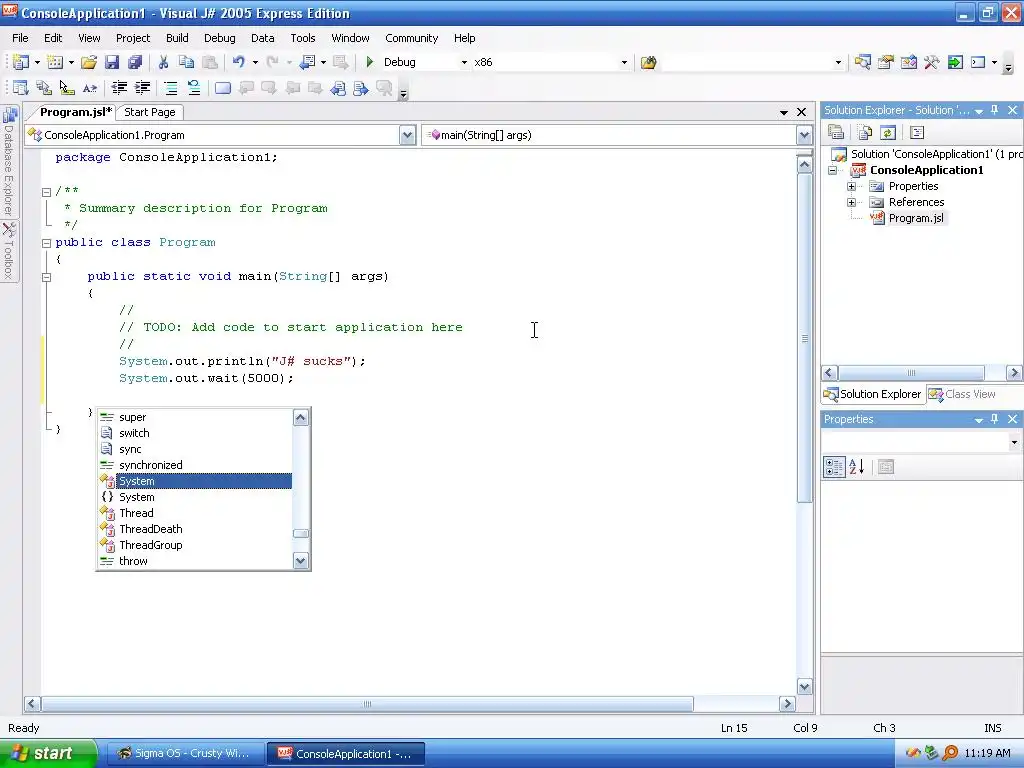The width and height of the screenshot is (1024, 768).
Task: Open the ConsoleApplication1.Program class dropdown
Action: 408,135
